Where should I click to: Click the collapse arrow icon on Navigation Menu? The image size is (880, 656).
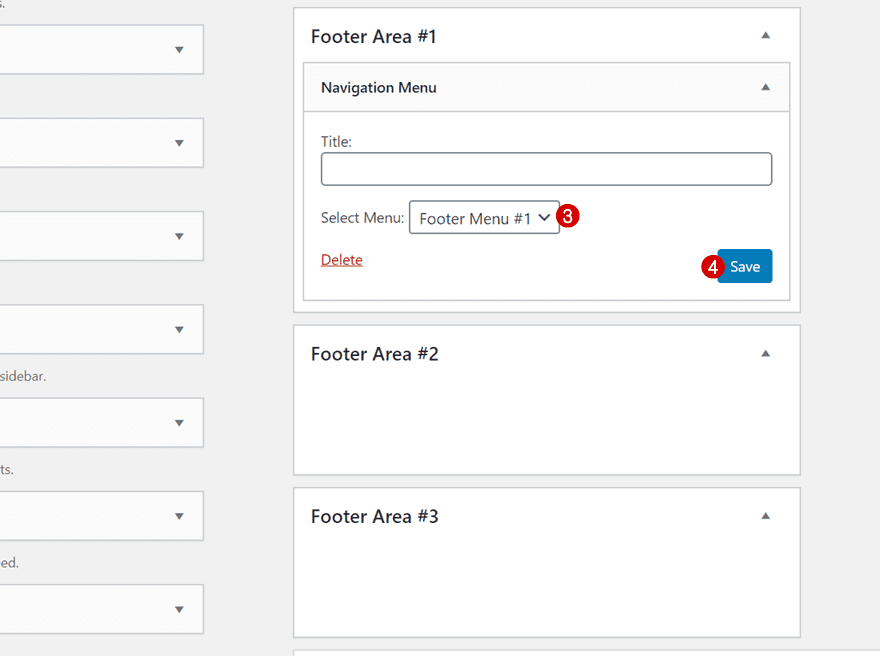click(x=766, y=87)
